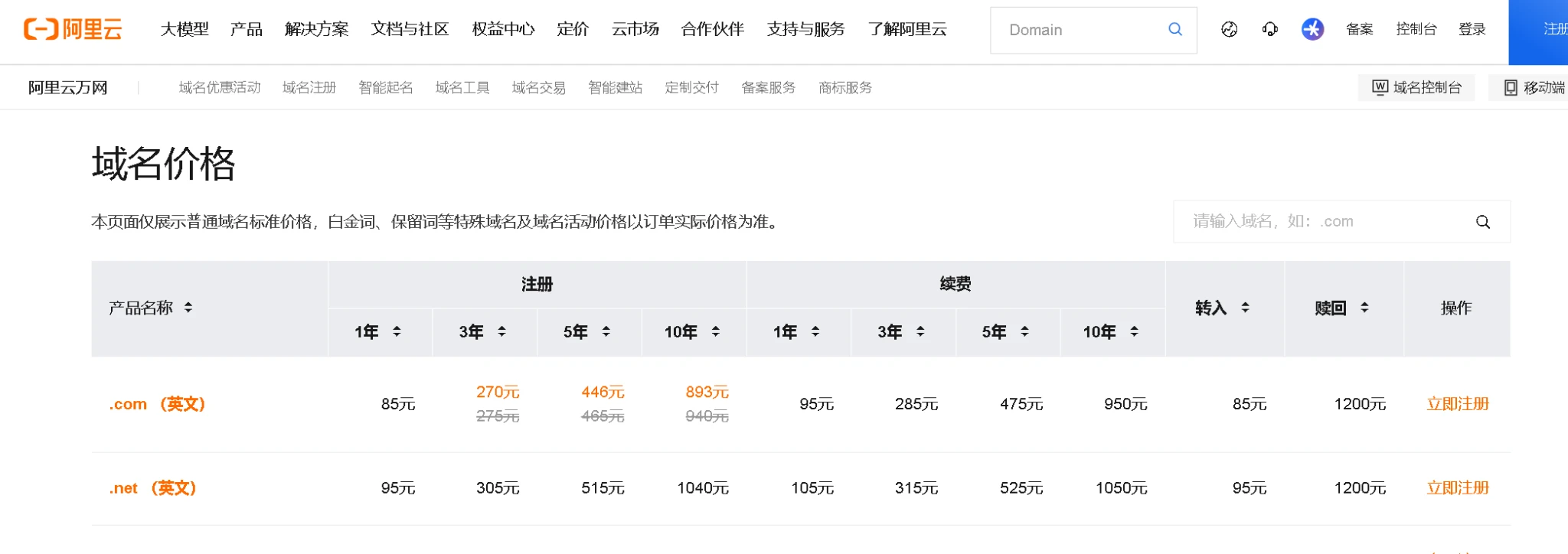Open 合作伙伴 menu

(x=713, y=29)
